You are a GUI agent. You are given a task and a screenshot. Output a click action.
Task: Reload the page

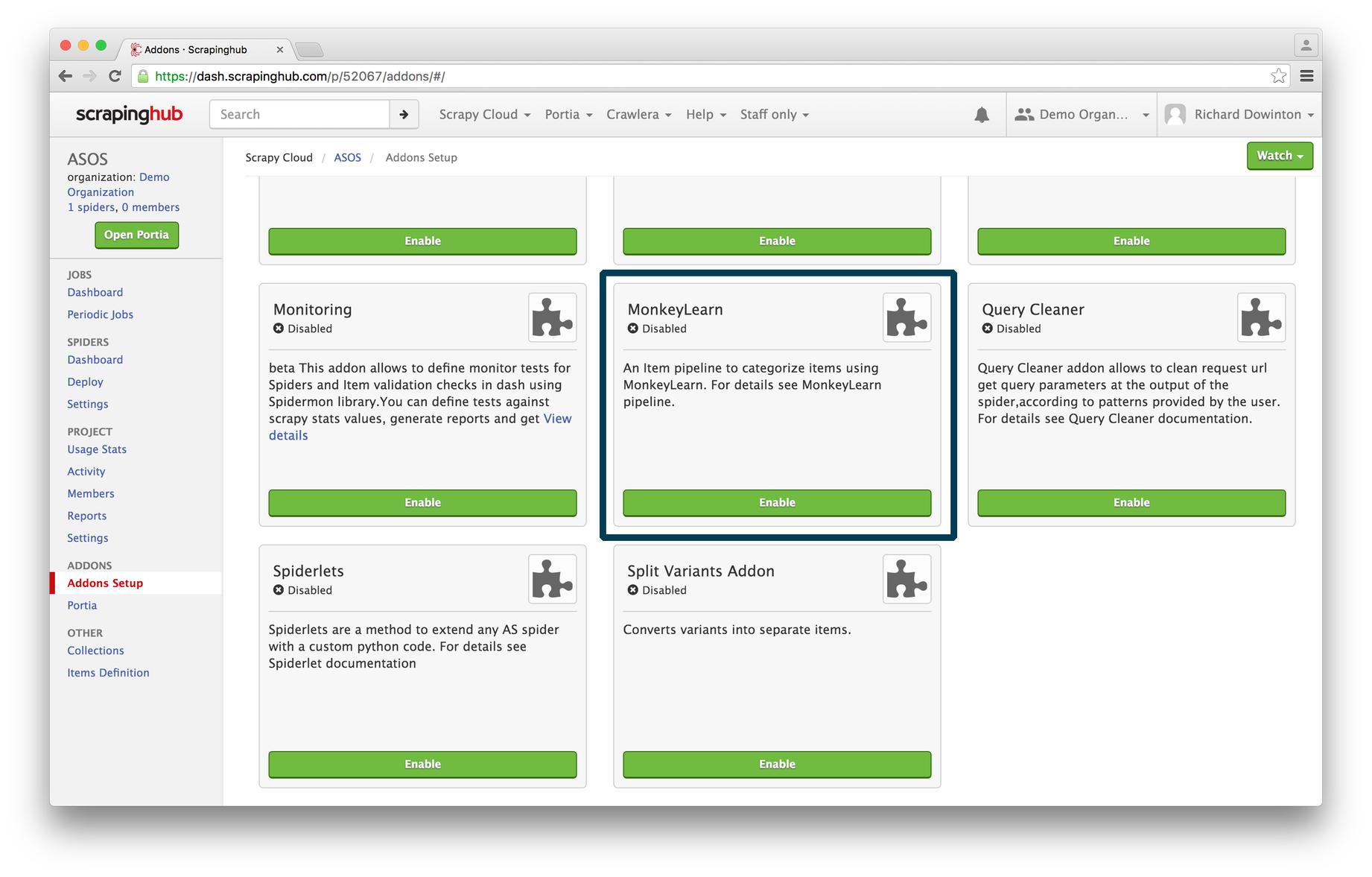115,76
